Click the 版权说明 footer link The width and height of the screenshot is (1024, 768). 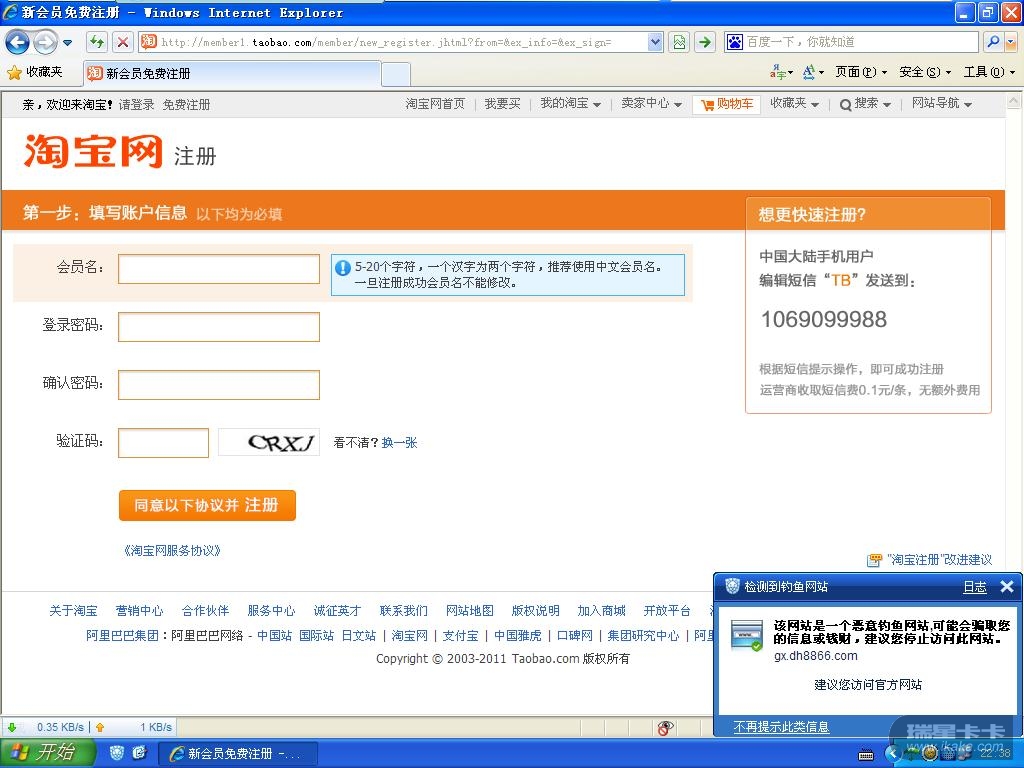click(536, 611)
